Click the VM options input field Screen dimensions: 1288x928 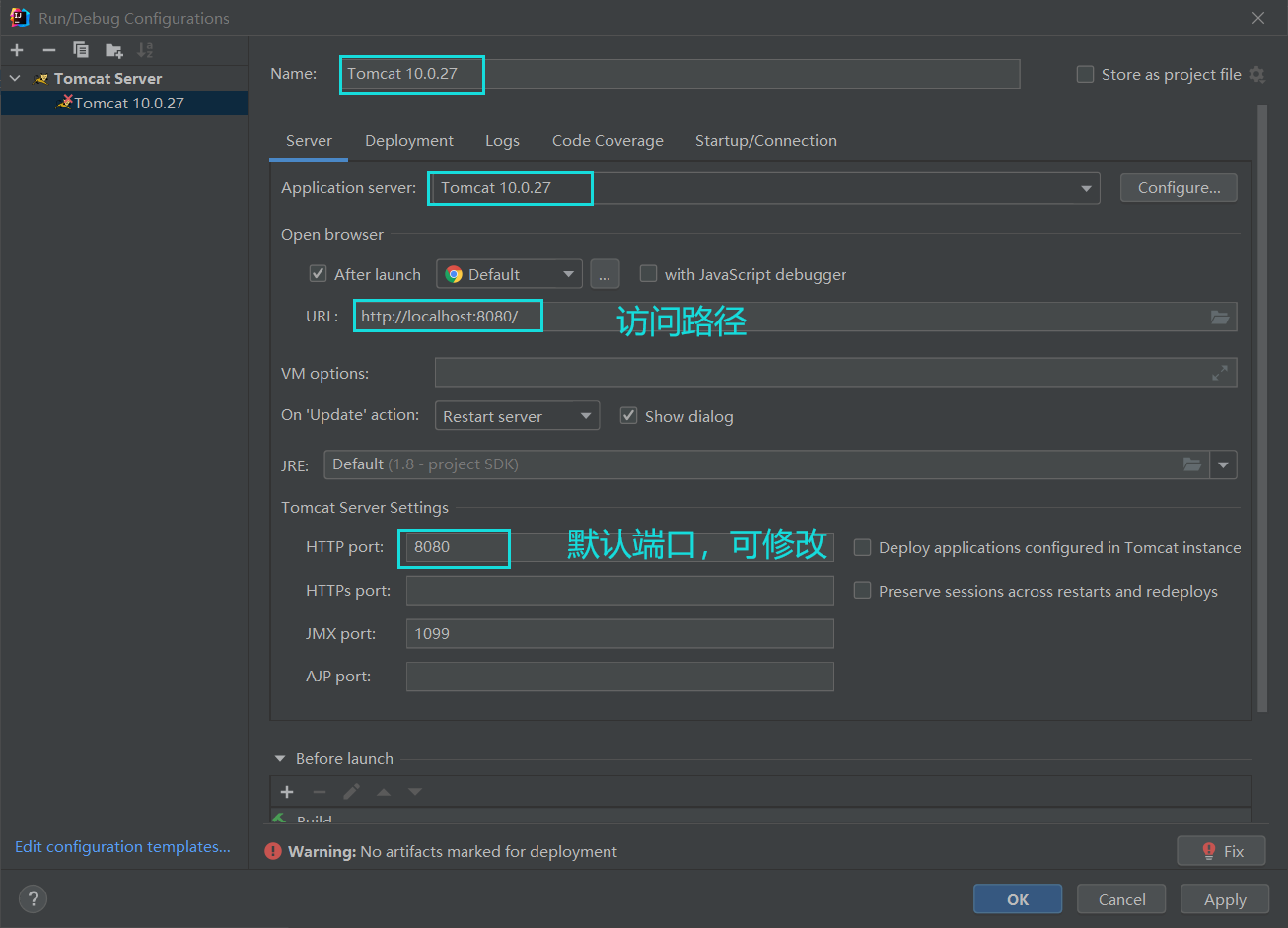click(x=835, y=373)
